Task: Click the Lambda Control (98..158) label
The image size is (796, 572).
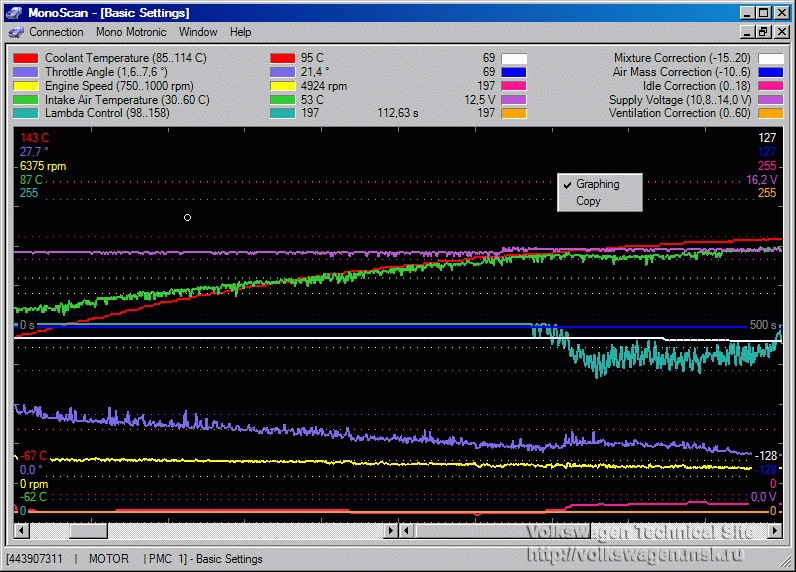Action: [107, 113]
